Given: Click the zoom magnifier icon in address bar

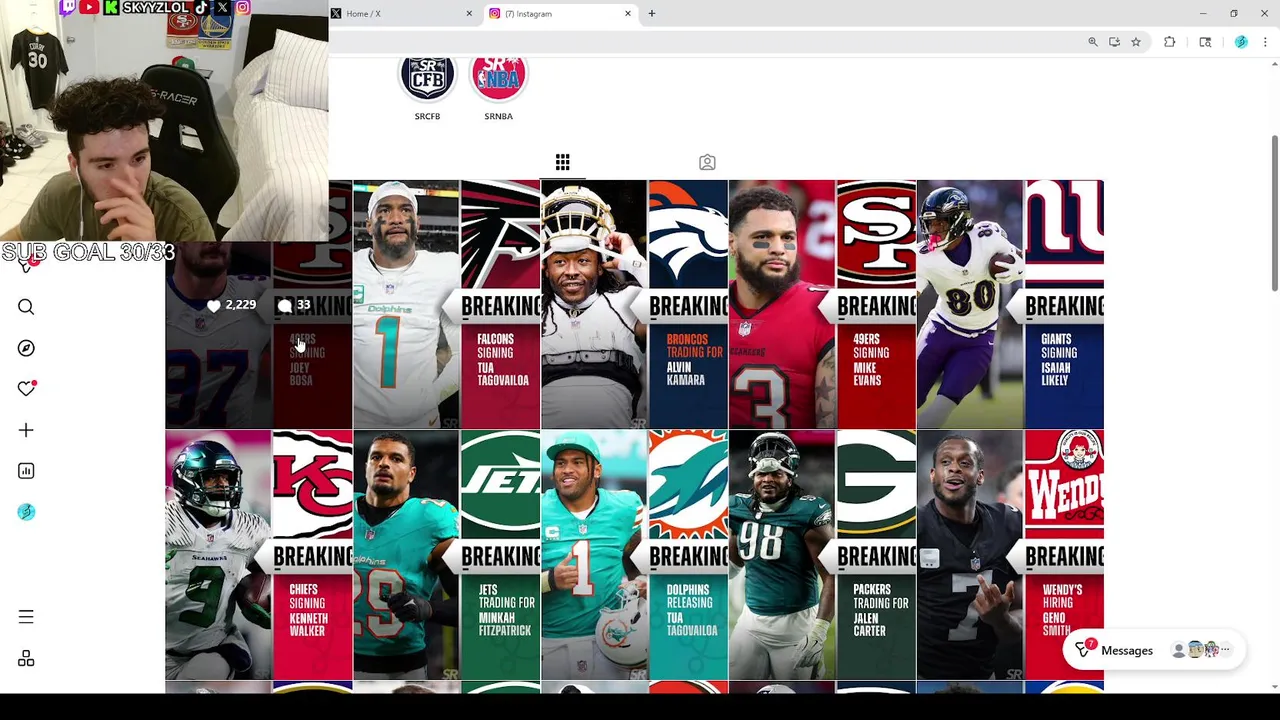Looking at the screenshot, I should pos(1093,42).
